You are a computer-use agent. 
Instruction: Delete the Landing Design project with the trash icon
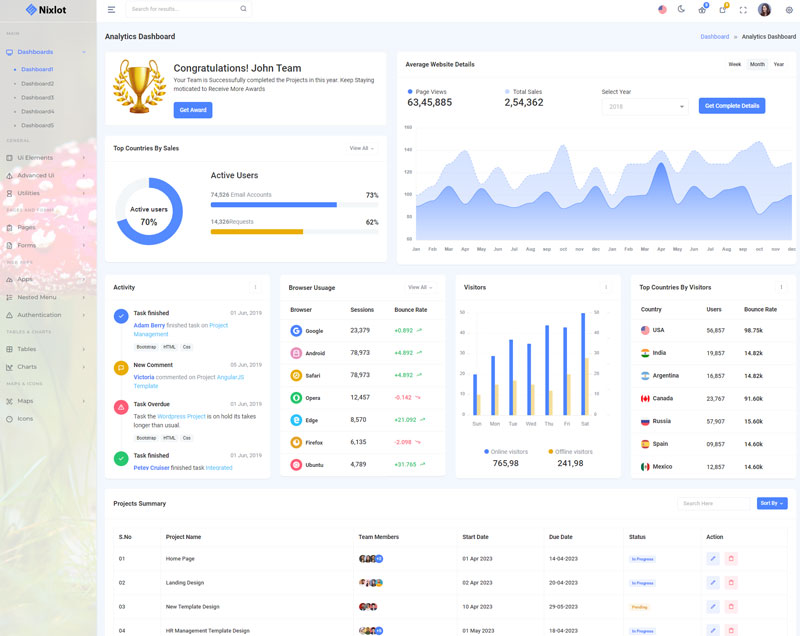click(731, 582)
